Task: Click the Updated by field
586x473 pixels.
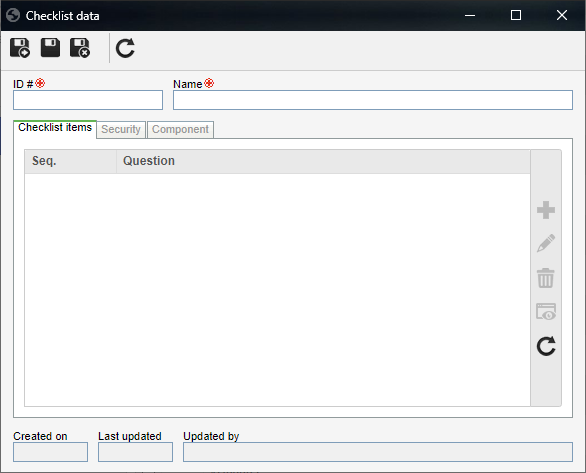Action: tap(377, 452)
